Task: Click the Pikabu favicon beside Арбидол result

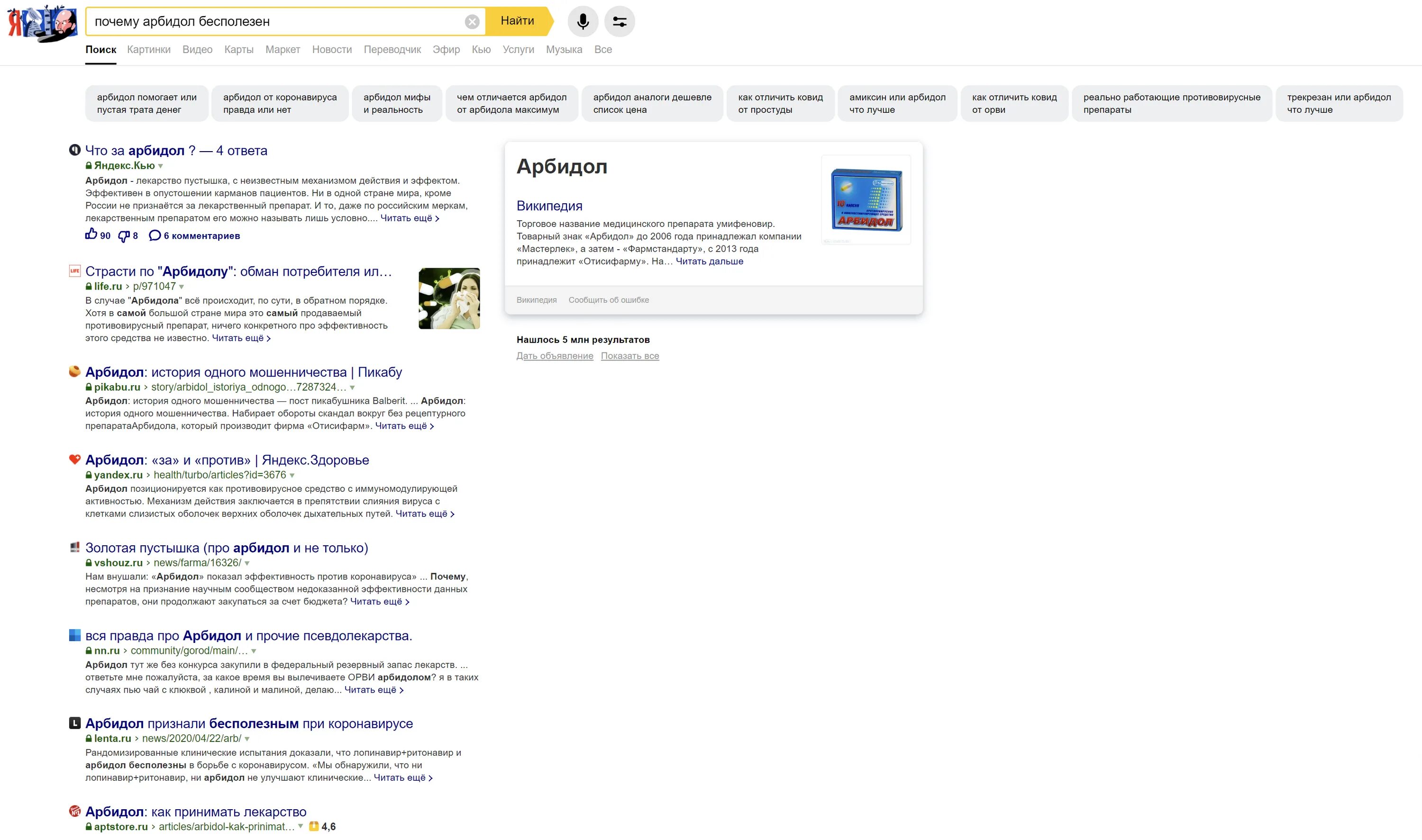Action: (x=74, y=371)
